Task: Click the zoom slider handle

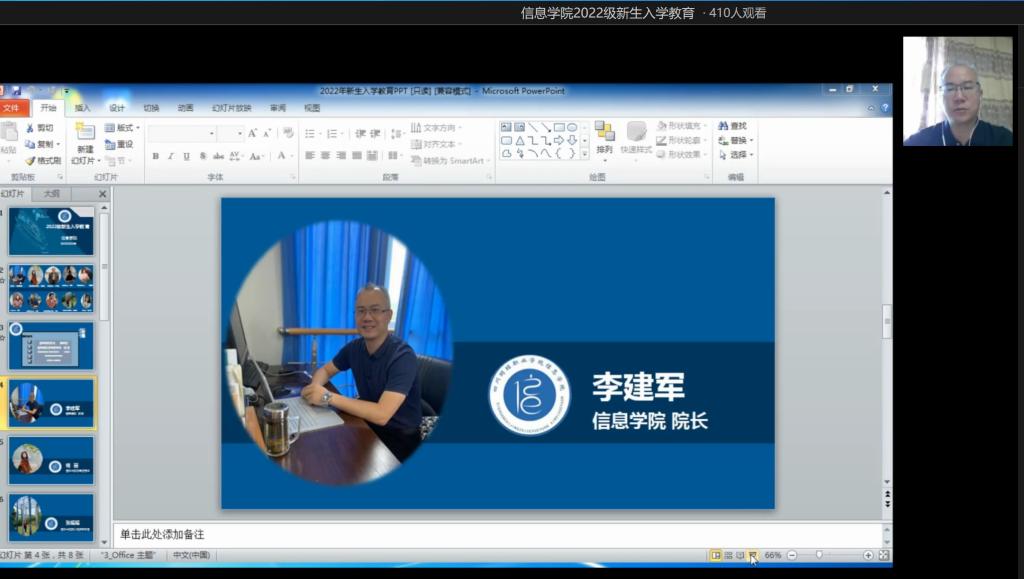Action: point(819,555)
